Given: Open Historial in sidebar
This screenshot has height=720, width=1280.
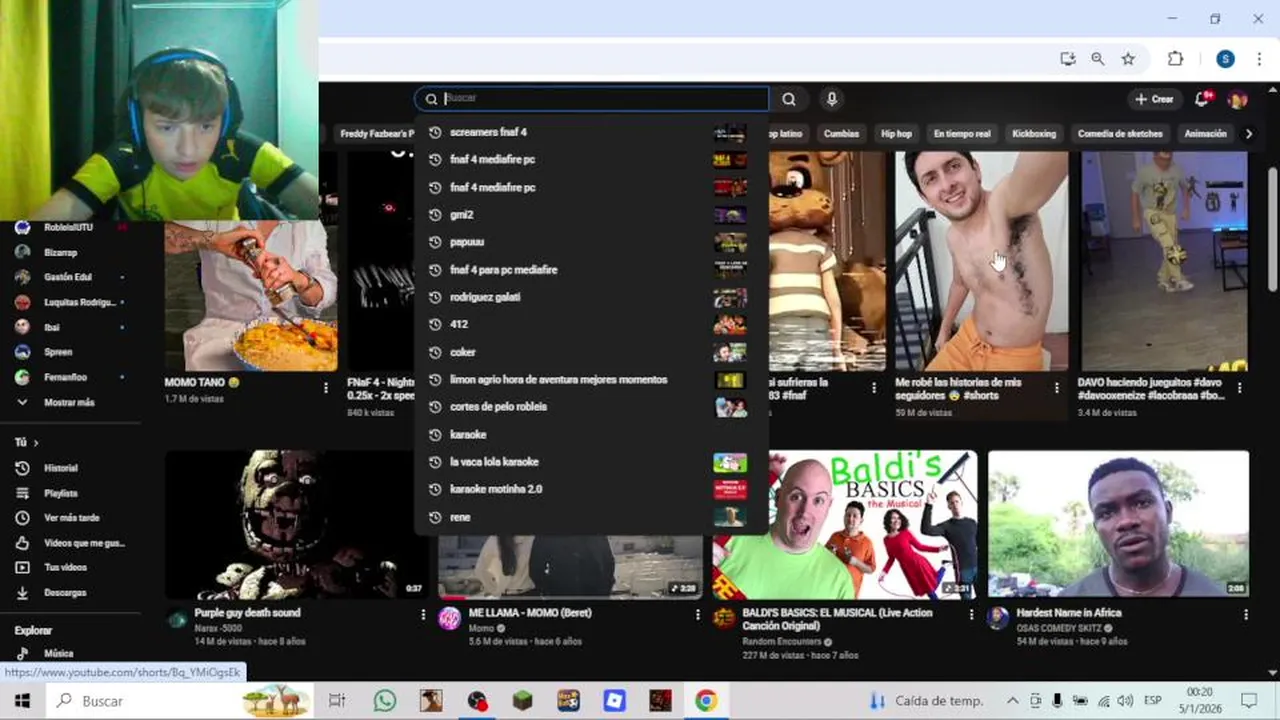Looking at the screenshot, I should (x=61, y=468).
